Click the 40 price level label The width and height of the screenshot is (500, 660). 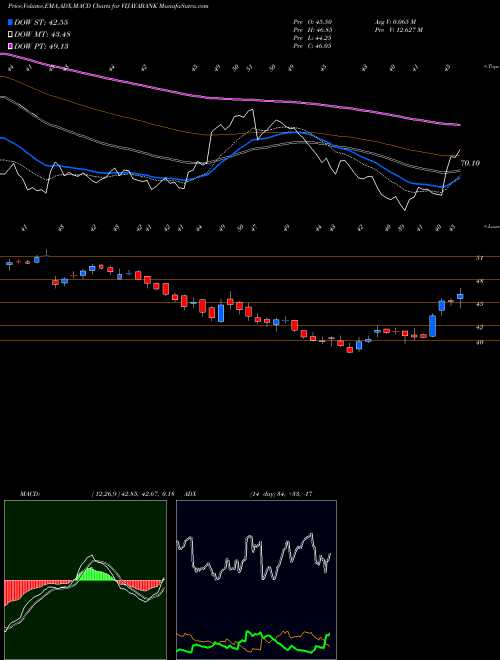pyautogui.click(x=479, y=342)
